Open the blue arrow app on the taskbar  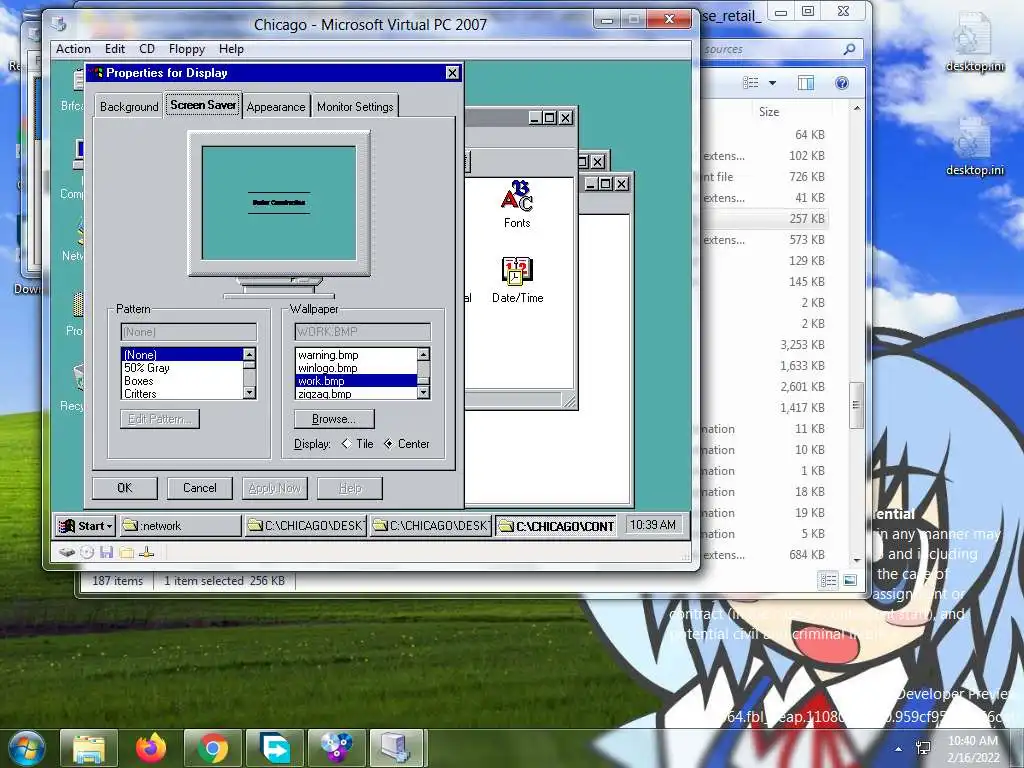275,748
